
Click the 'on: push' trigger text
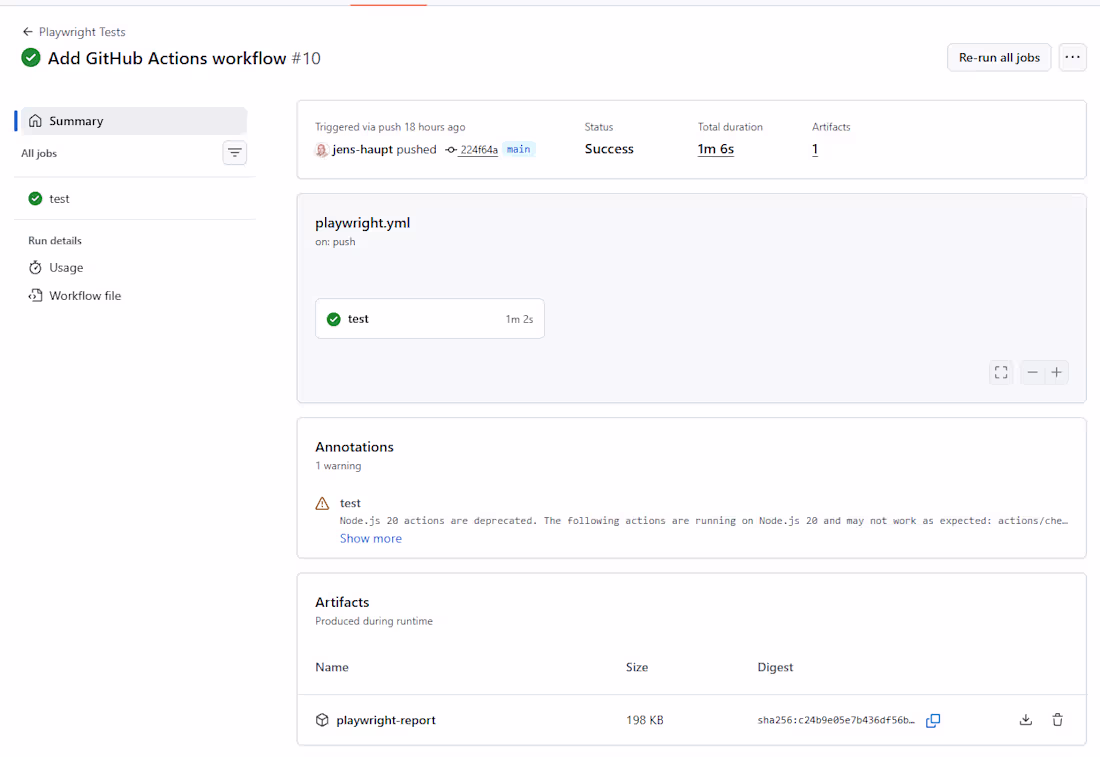click(x=335, y=241)
